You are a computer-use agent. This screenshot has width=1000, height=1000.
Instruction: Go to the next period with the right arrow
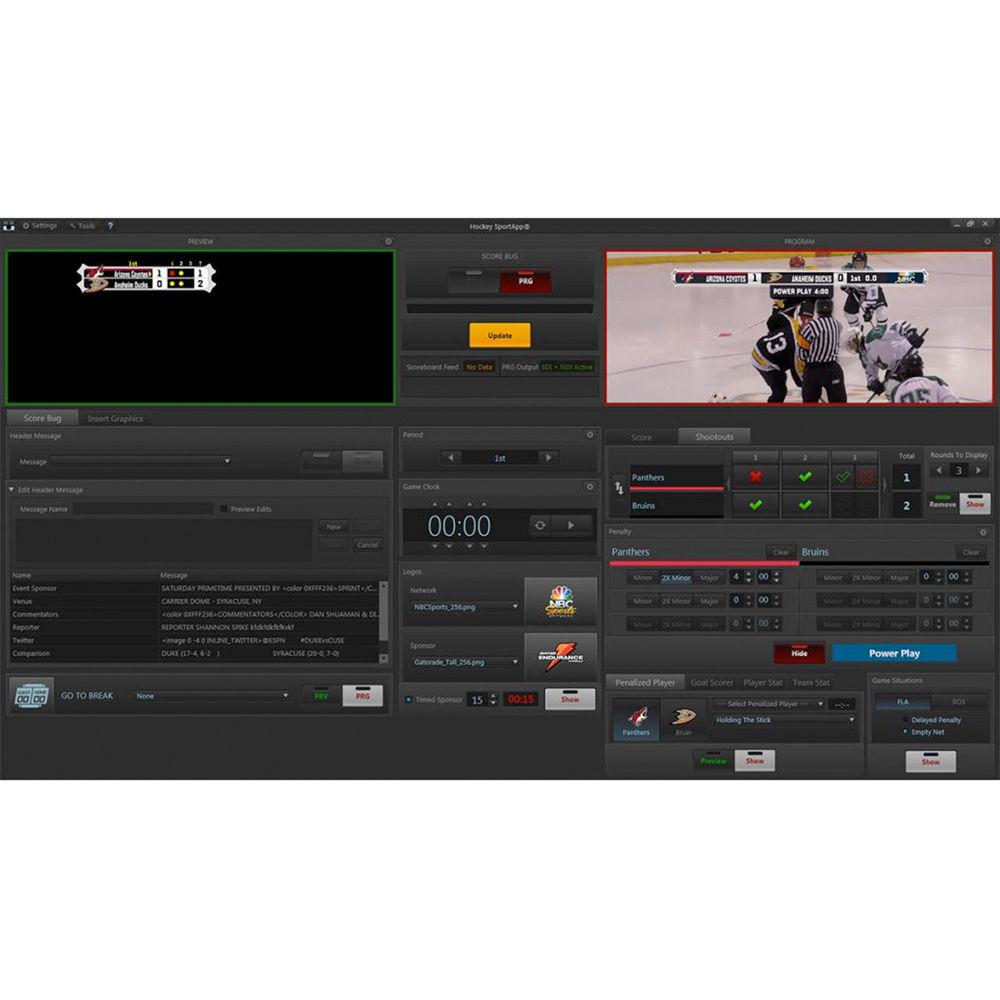(x=547, y=458)
